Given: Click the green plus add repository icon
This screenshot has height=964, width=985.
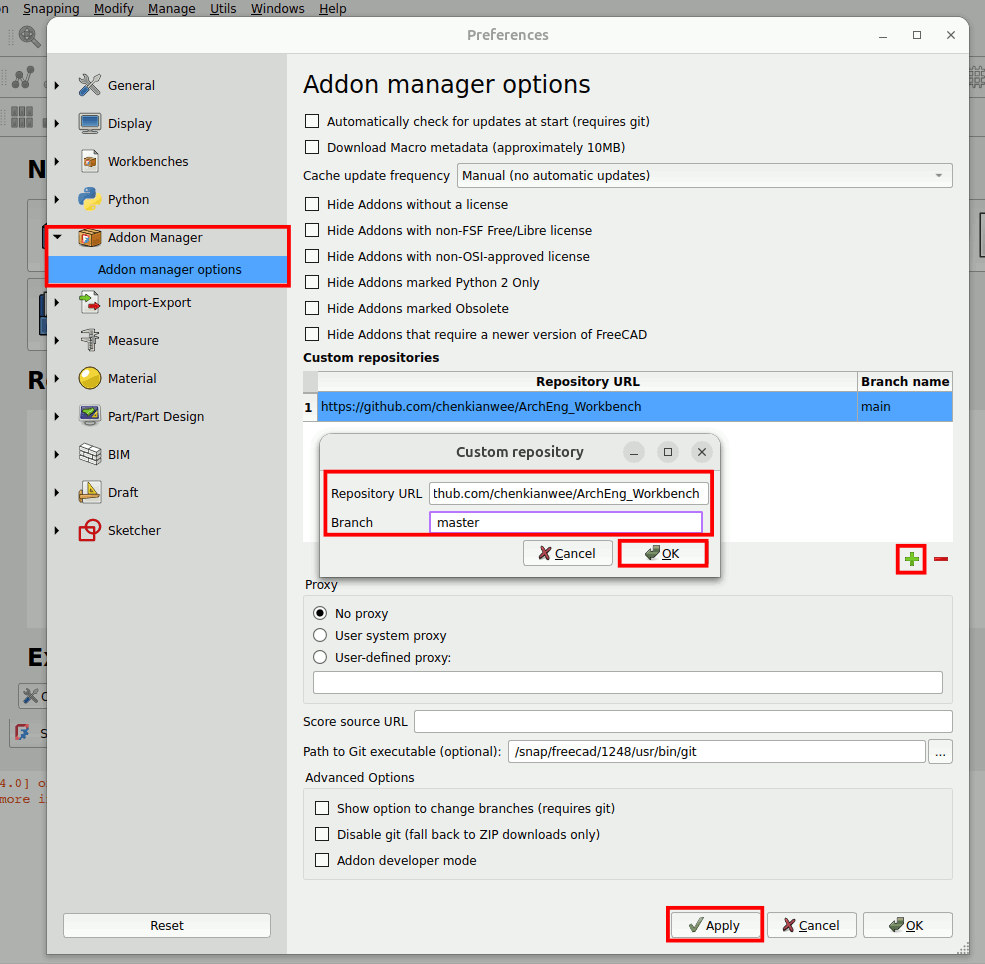Looking at the screenshot, I should pos(911,560).
